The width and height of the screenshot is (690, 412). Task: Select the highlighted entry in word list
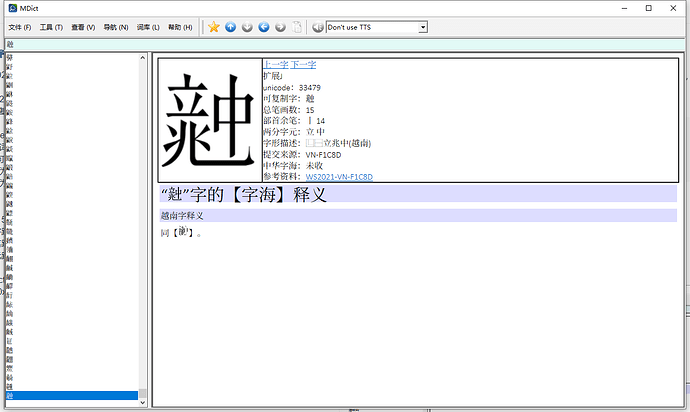point(70,397)
